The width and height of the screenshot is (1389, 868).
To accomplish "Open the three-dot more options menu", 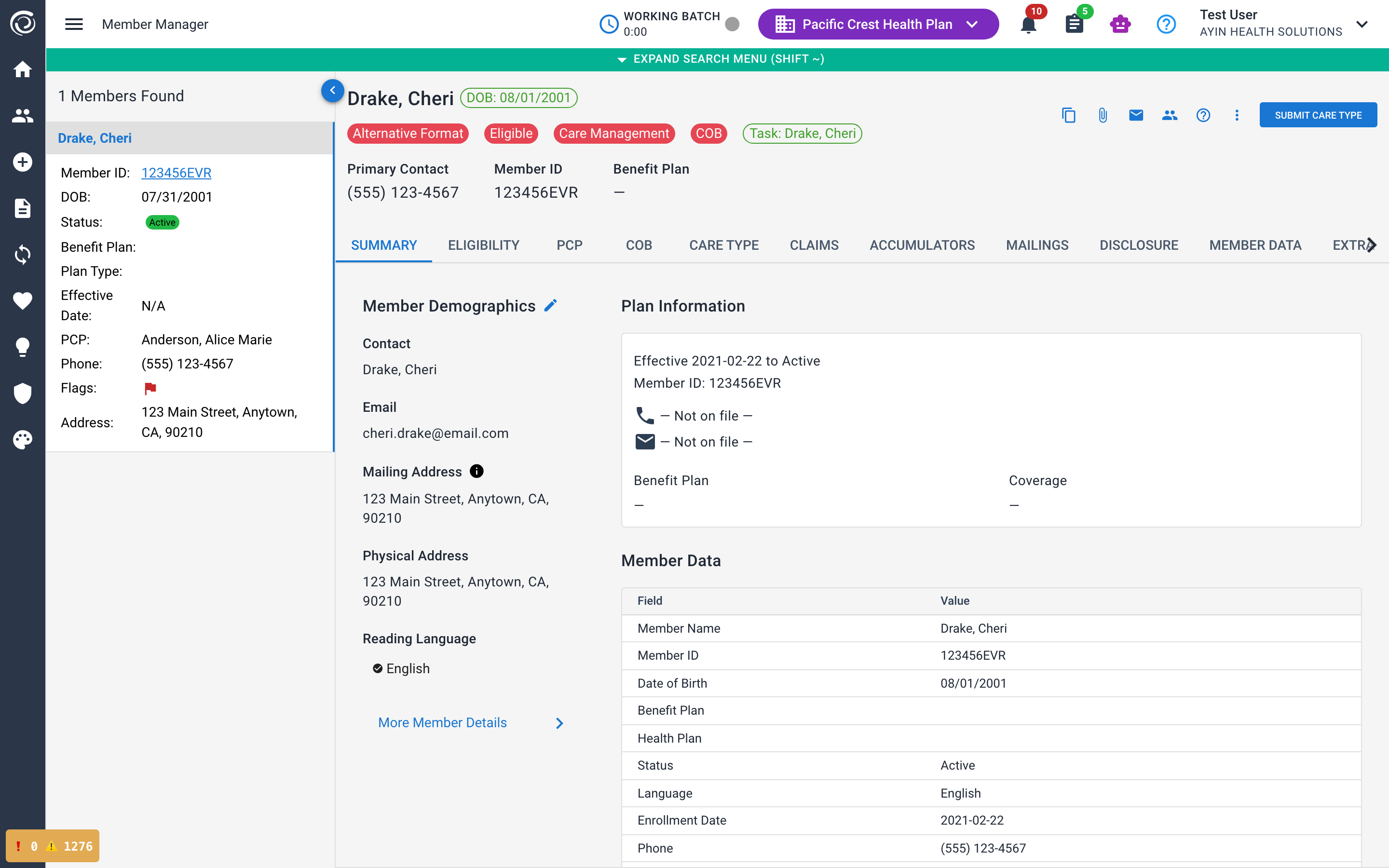I will pyautogui.click(x=1237, y=115).
